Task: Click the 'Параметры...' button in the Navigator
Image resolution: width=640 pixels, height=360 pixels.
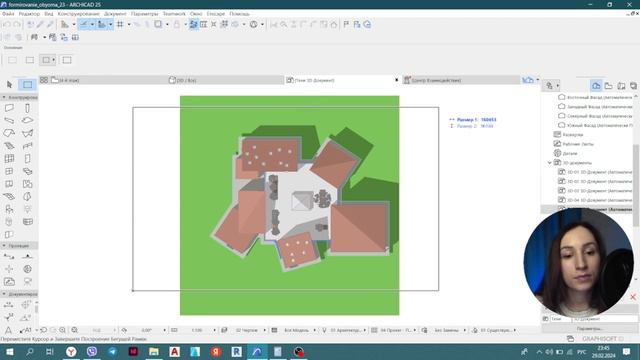Action: [x=589, y=329]
